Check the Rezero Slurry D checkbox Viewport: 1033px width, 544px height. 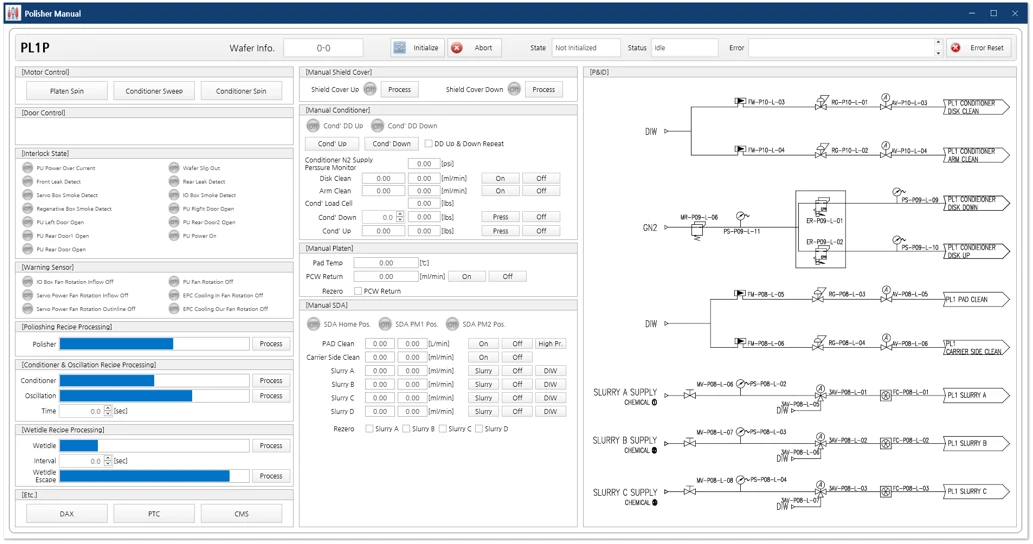[x=479, y=429]
